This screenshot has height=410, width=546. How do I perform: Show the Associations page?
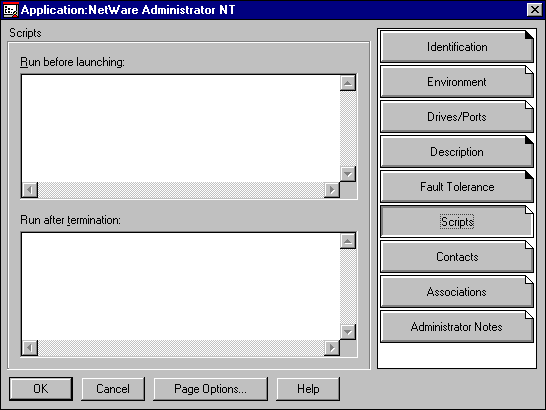(457, 292)
